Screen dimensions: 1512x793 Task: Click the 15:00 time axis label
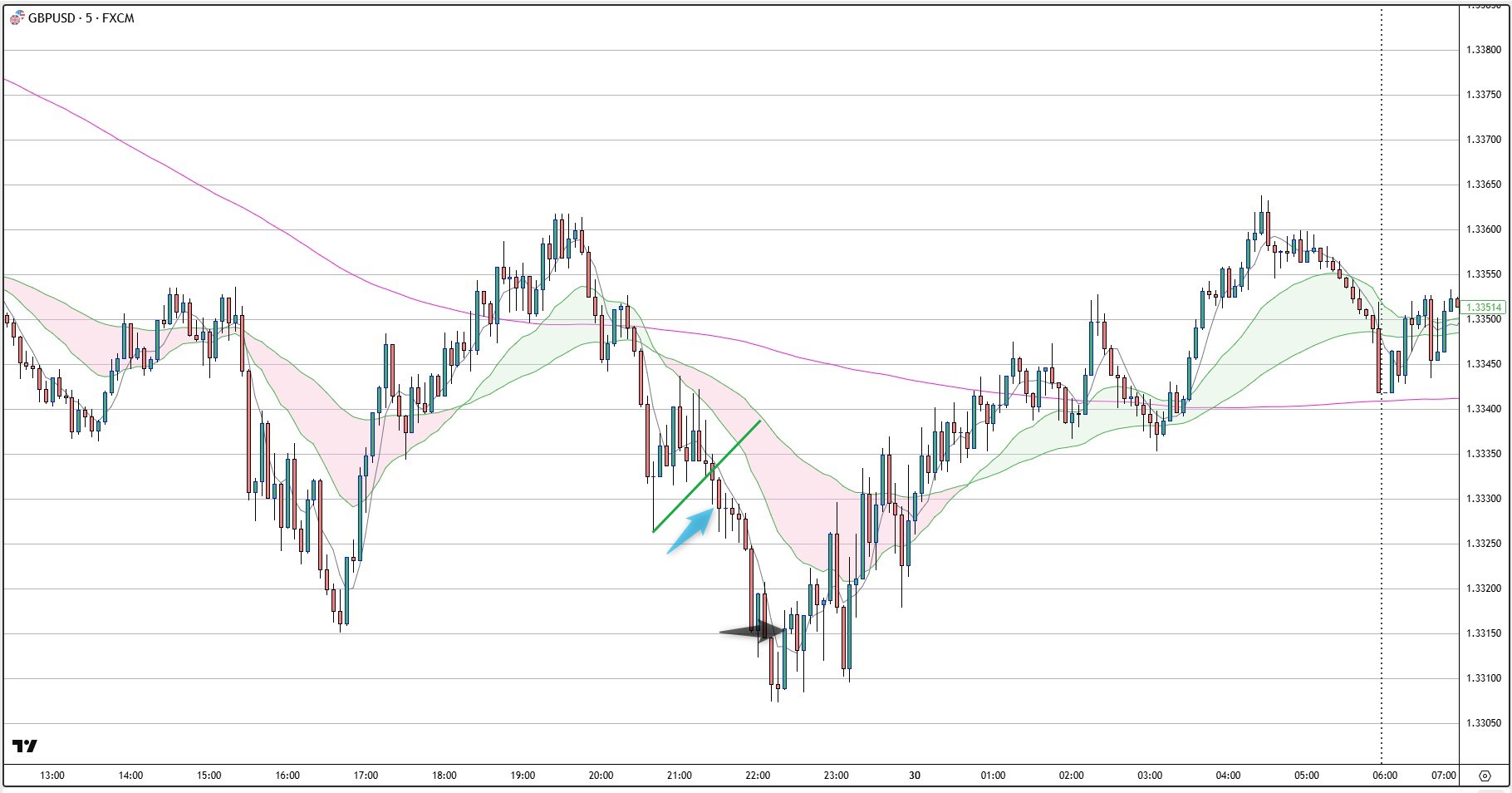[209, 776]
